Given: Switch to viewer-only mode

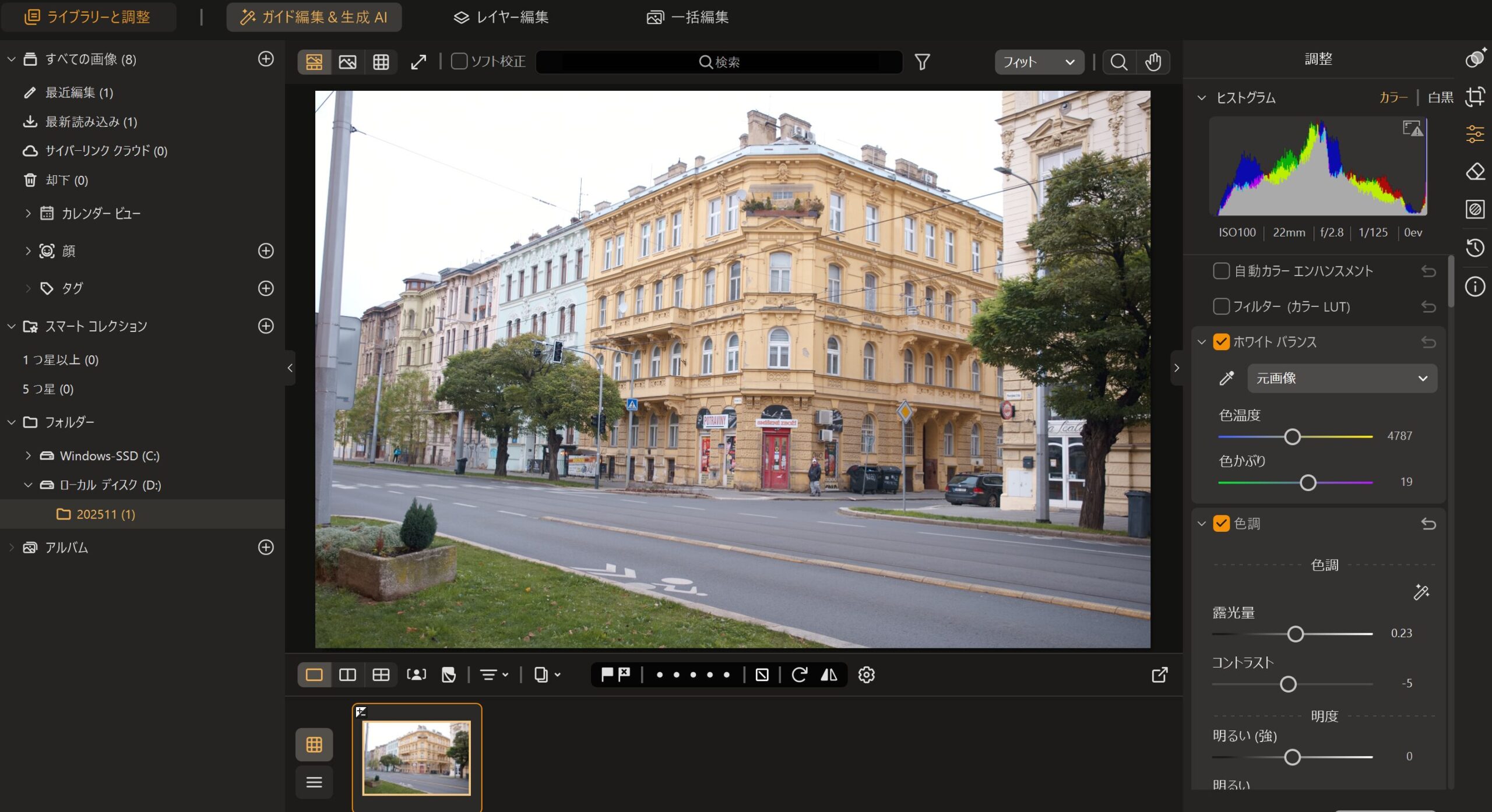Looking at the screenshot, I should [x=347, y=62].
